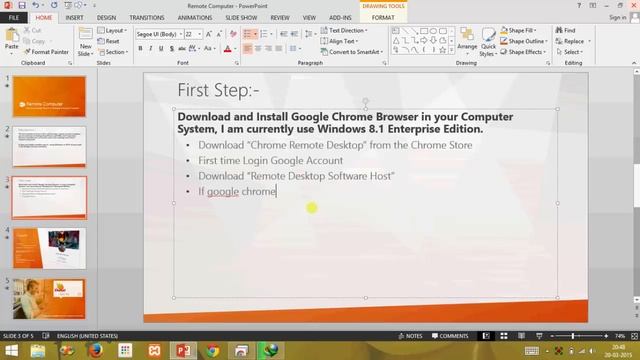Click the Find icon in Editing group

point(565,30)
